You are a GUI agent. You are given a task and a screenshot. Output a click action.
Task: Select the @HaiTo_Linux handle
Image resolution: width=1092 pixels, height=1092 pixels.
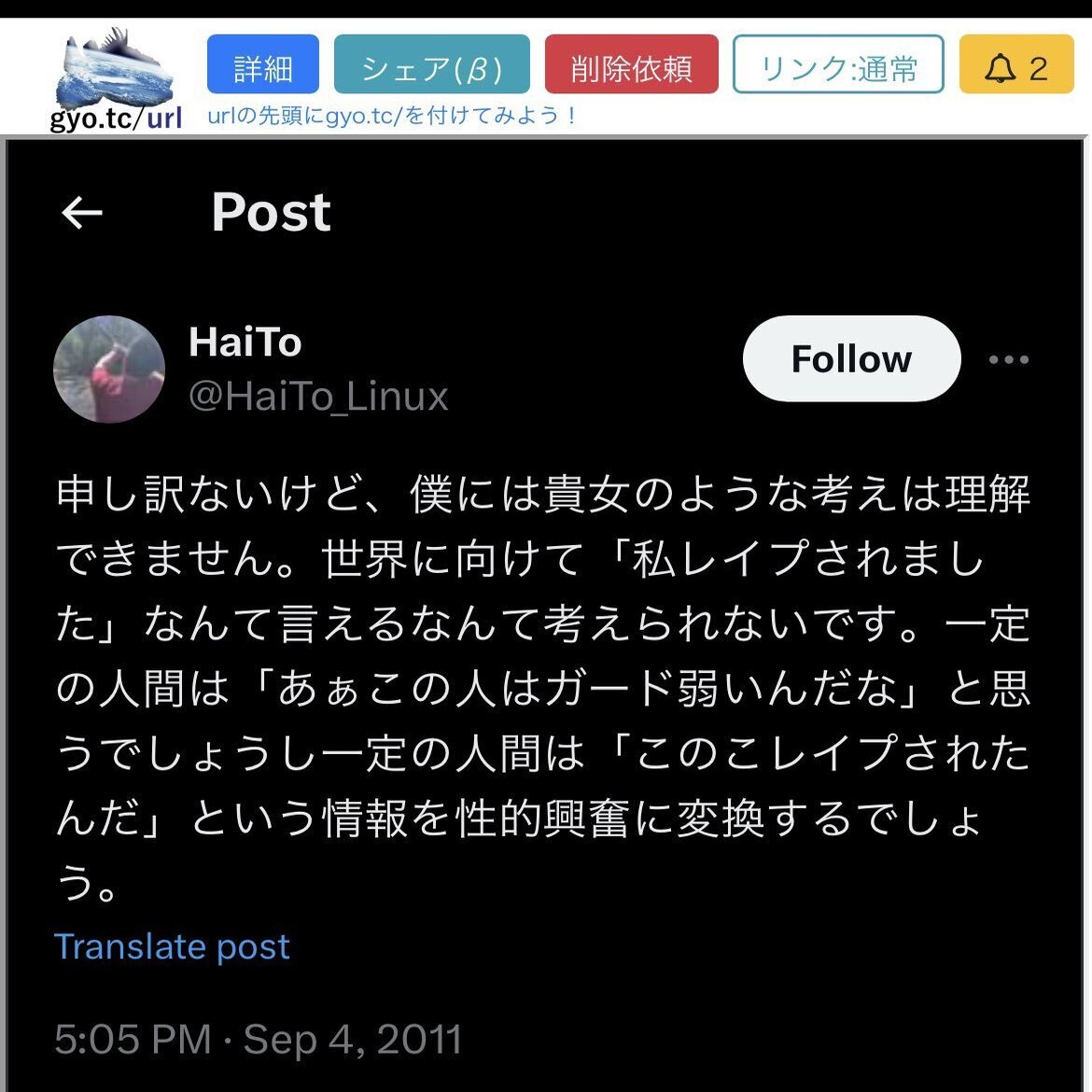(318, 397)
